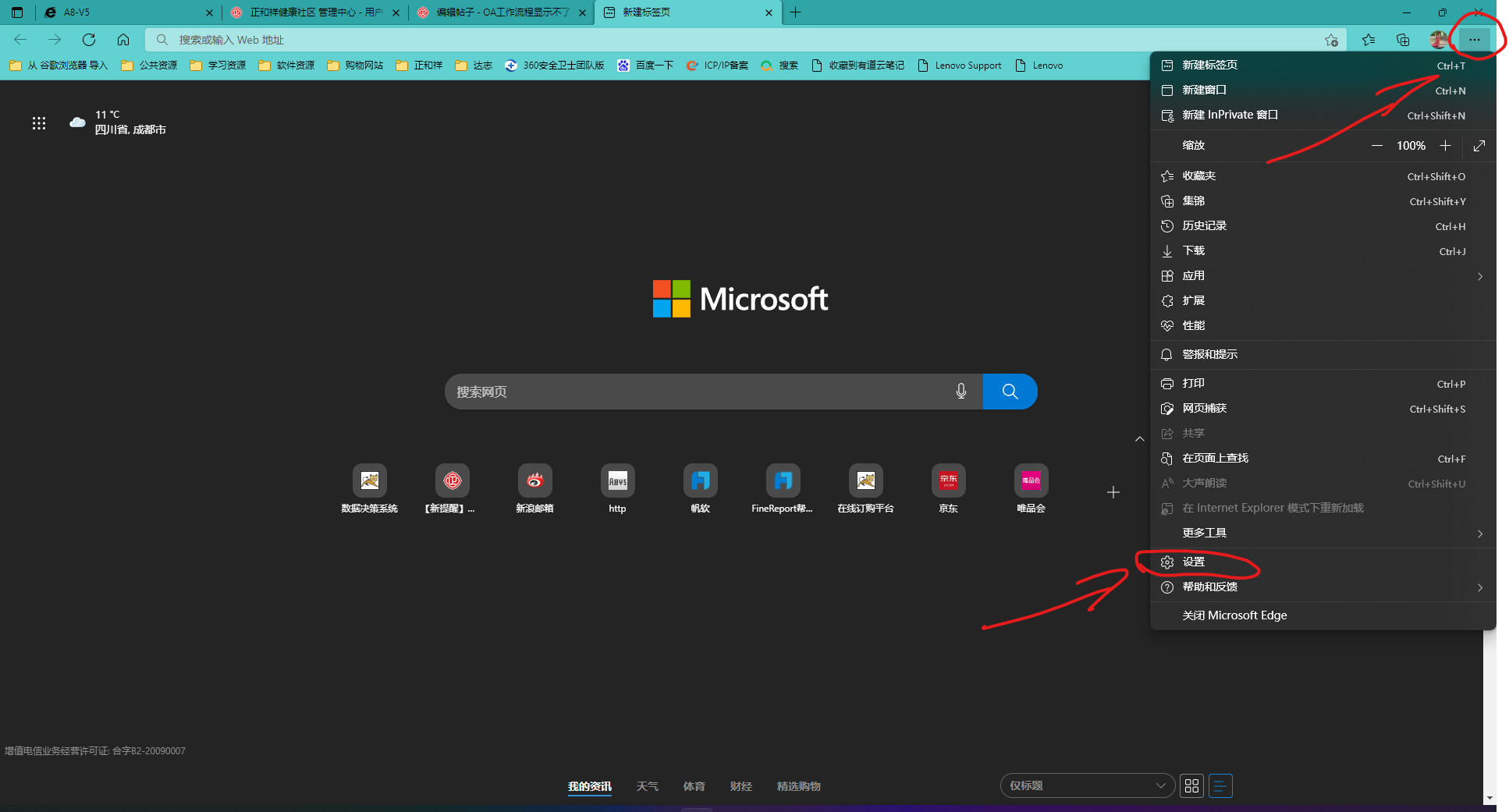Open 软件资源 bookmarks folder
Image resolution: width=1509 pixels, height=812 pixels.
pos(286,66)
